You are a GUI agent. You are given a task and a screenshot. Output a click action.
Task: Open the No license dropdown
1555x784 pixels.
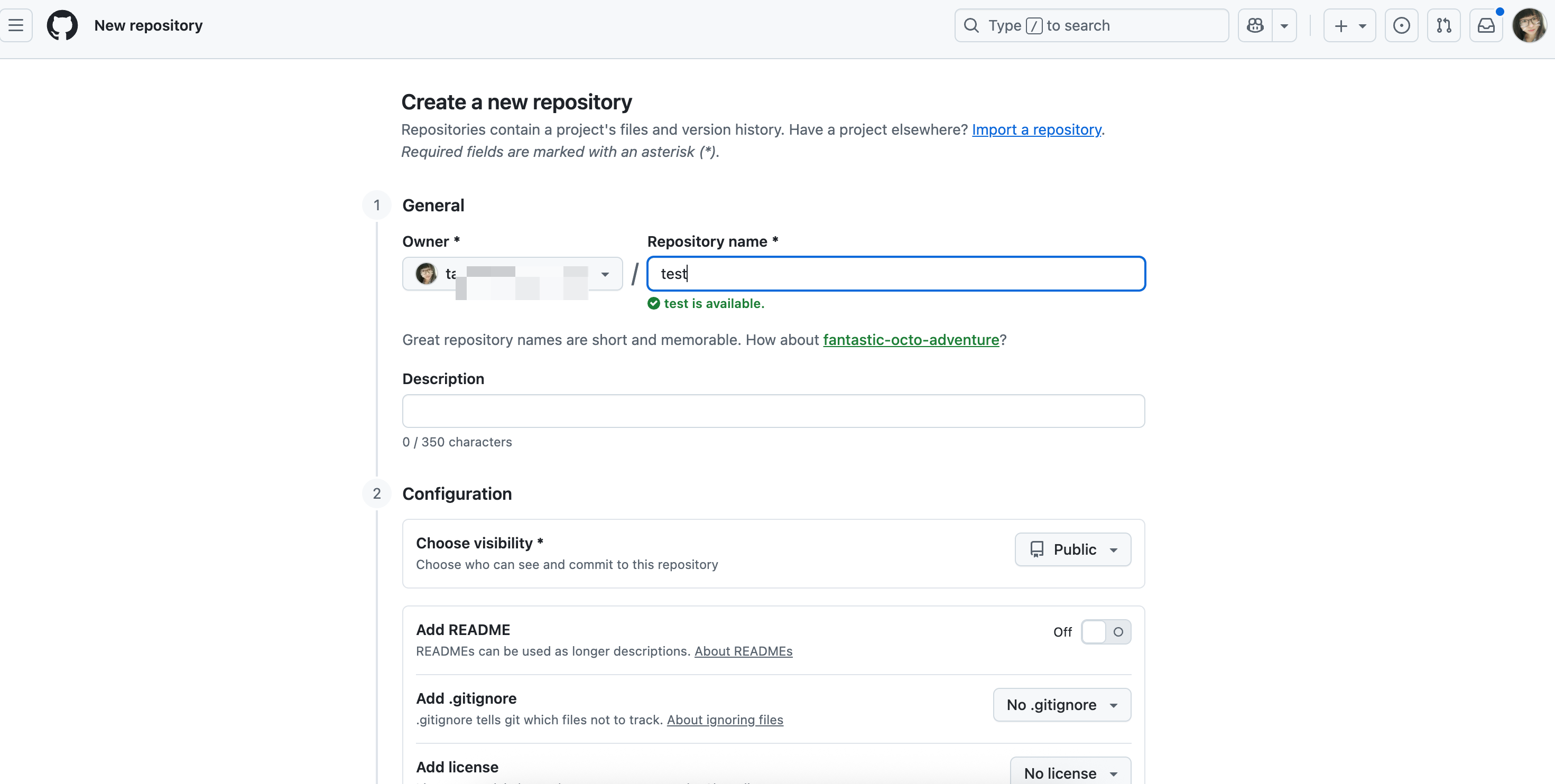pyautogui.click(x=1070, y=772)
